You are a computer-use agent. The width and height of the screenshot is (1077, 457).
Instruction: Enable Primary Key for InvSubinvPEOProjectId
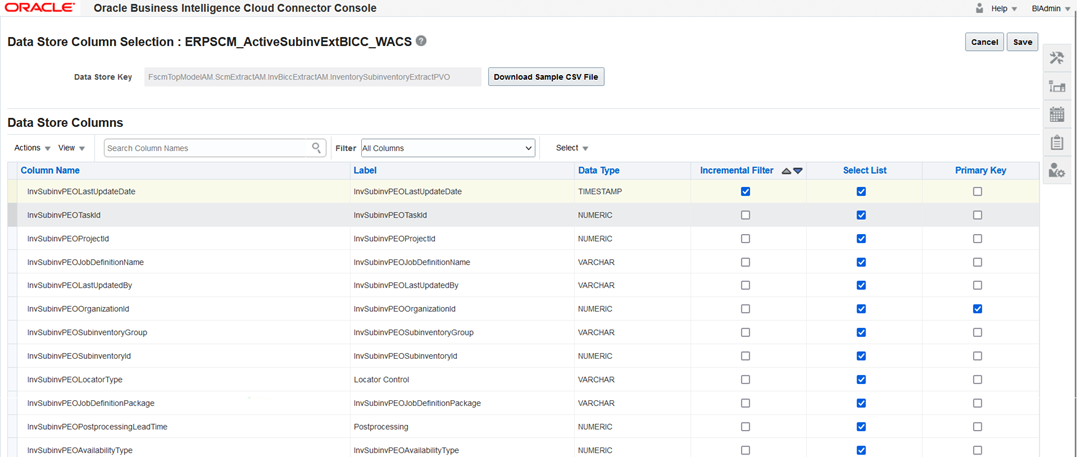(977, 238)
